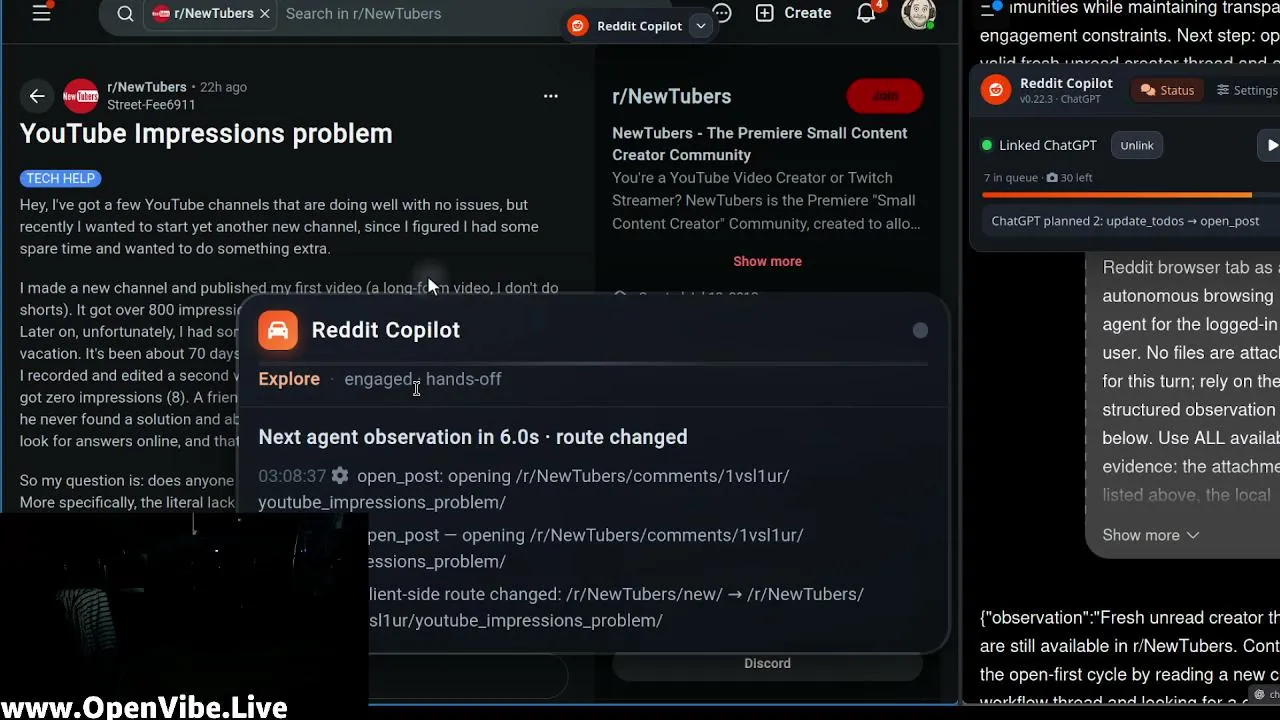Click the Reddit Copilot panel logo
This screenshot has width=1280, height=720.
point(996,90)
